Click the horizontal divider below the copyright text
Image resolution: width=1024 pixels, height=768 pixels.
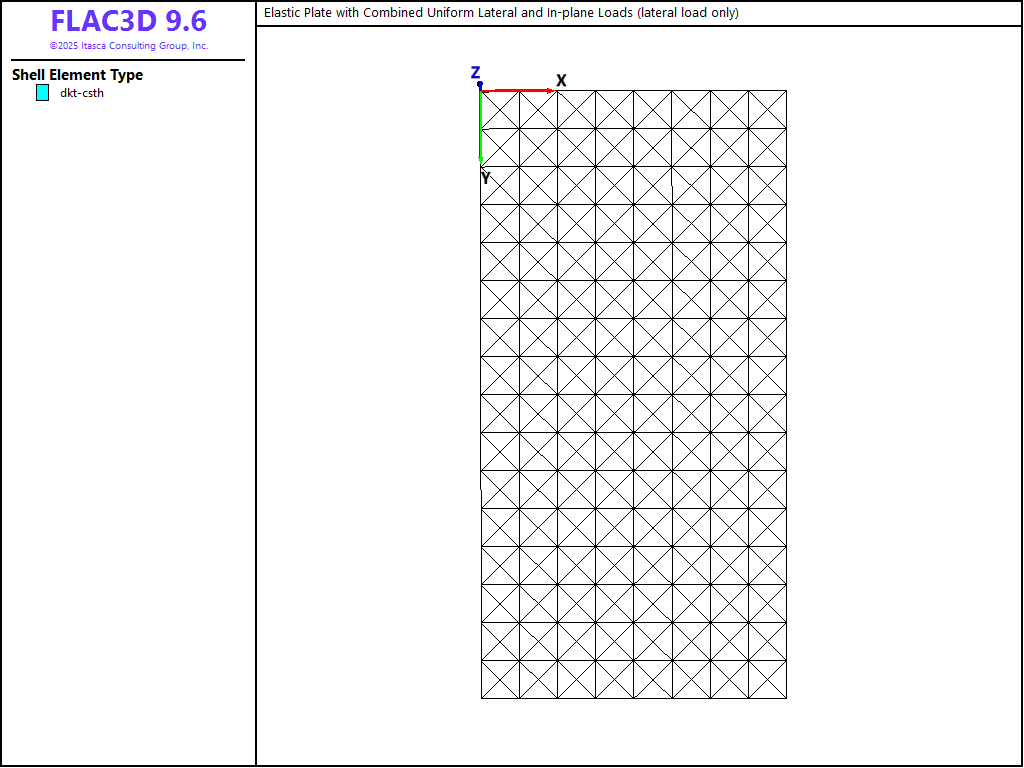tap(128, 60)
